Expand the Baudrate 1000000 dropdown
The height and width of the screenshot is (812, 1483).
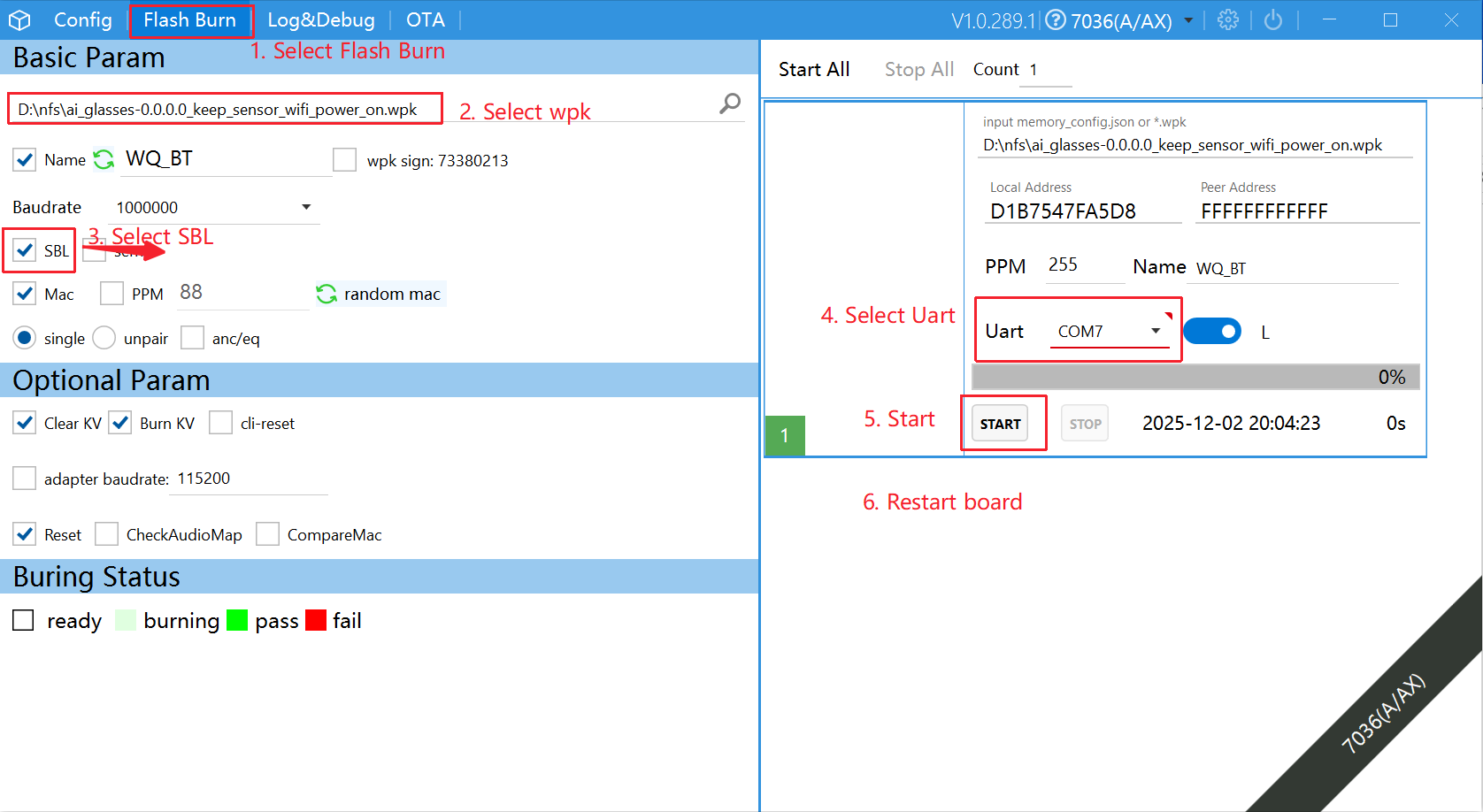tap(306, 207)
